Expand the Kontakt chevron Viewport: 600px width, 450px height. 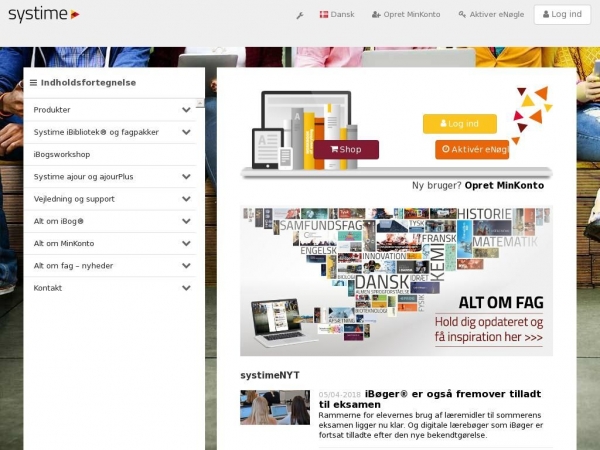click(186, 288)
